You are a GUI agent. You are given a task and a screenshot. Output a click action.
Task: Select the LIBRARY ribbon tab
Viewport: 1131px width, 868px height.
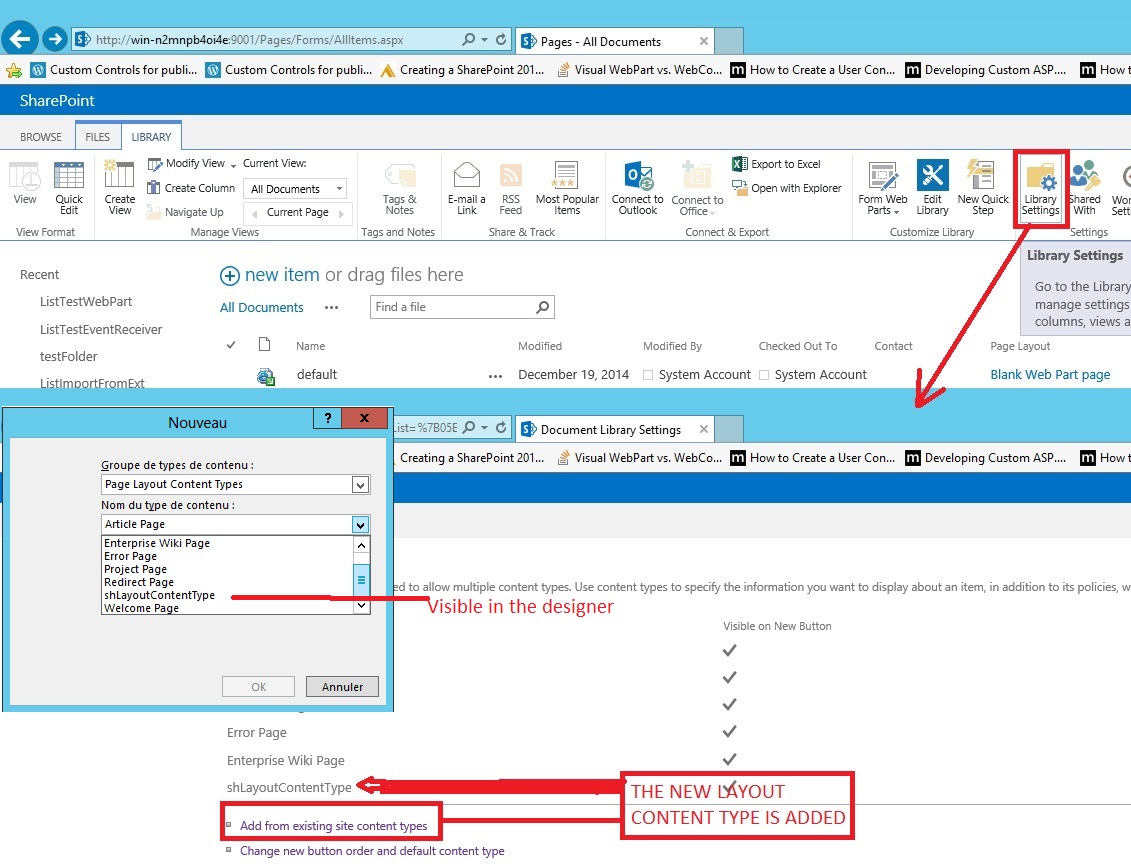[x=151, y=137]
